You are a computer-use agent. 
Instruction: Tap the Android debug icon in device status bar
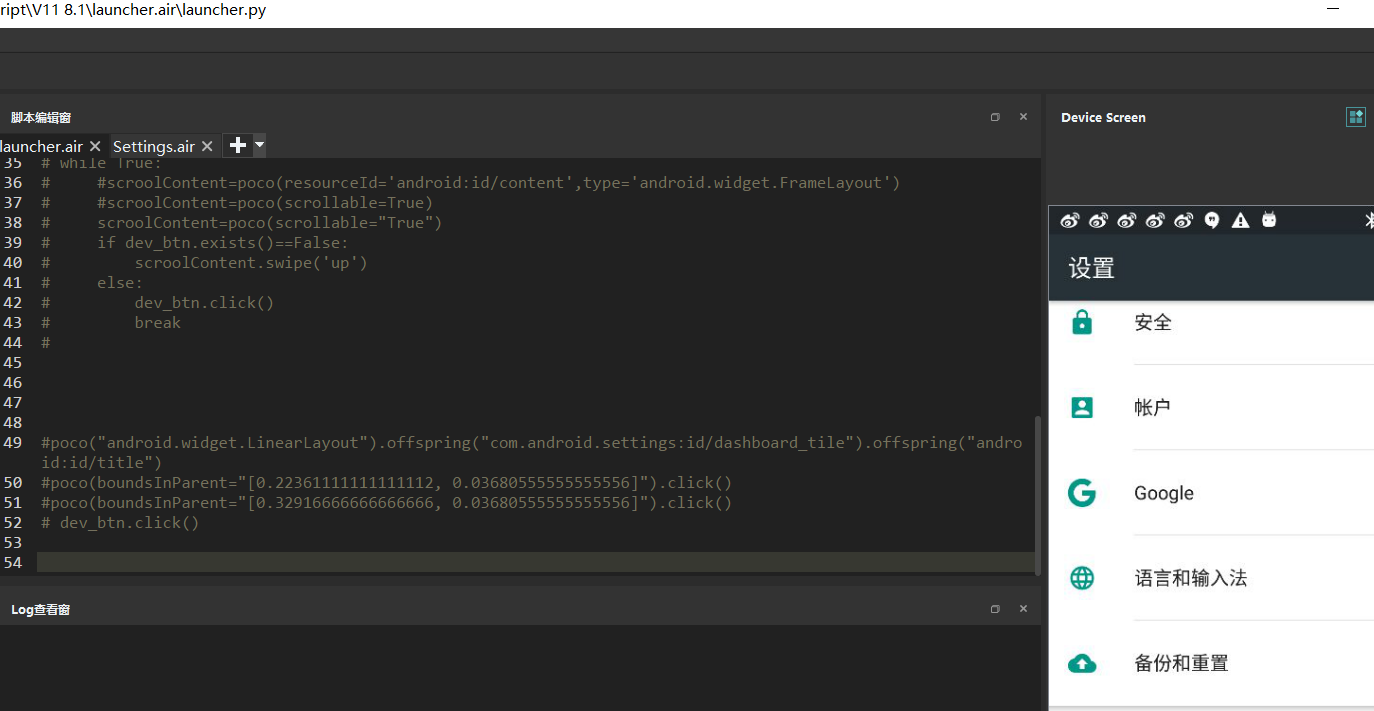1269,220
